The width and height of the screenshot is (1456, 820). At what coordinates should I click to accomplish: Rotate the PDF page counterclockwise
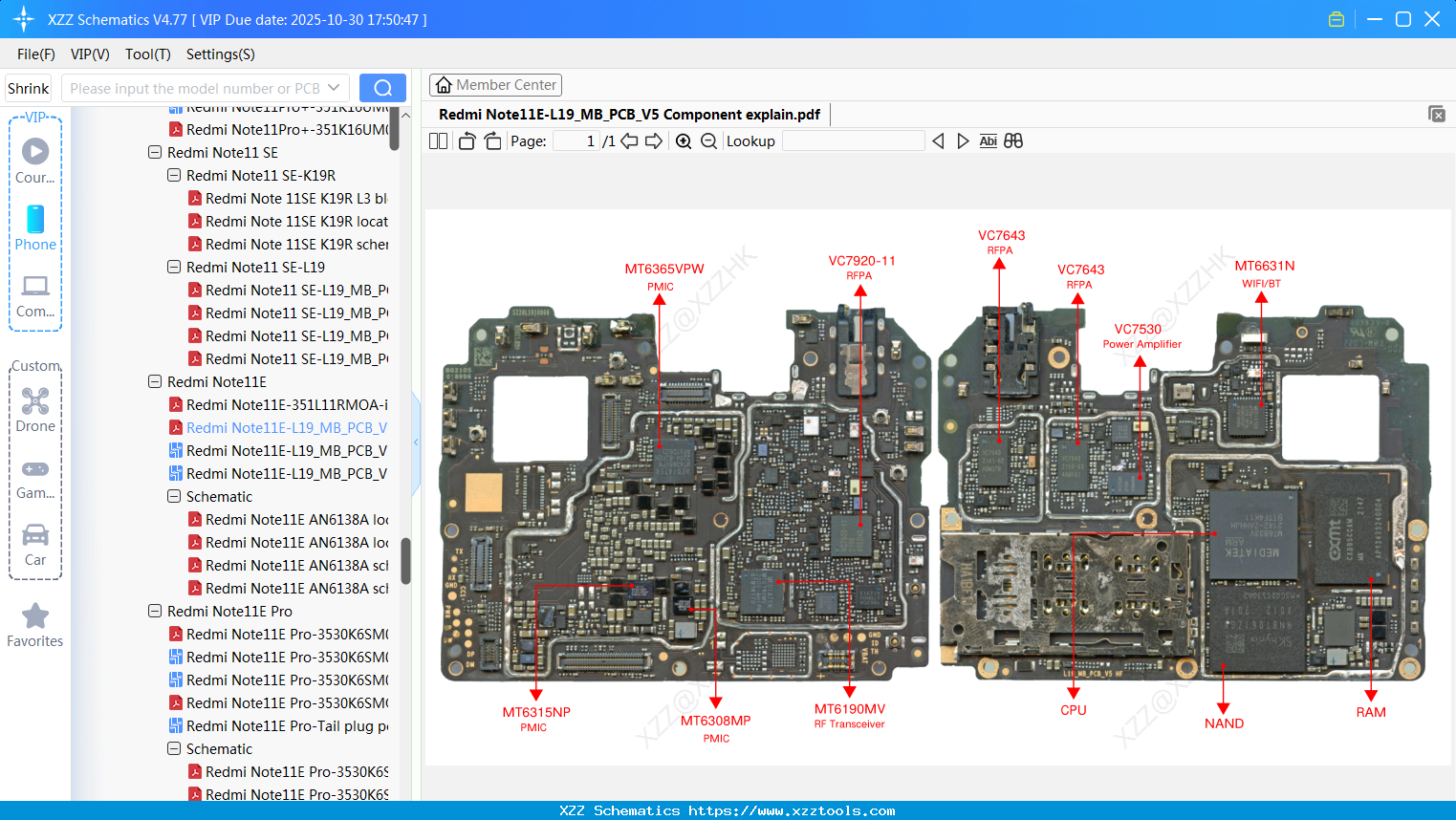click(466, 140)
